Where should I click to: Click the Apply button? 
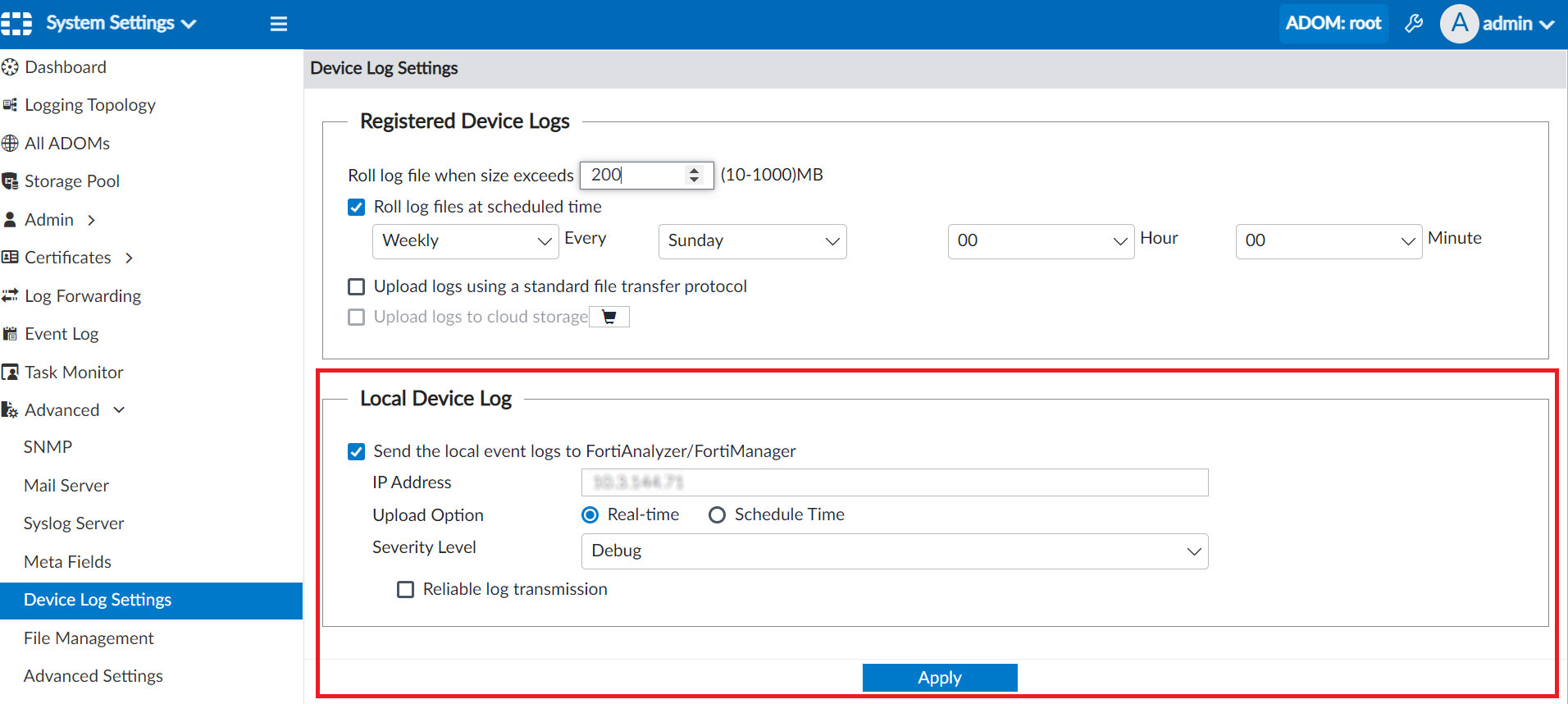939,678
